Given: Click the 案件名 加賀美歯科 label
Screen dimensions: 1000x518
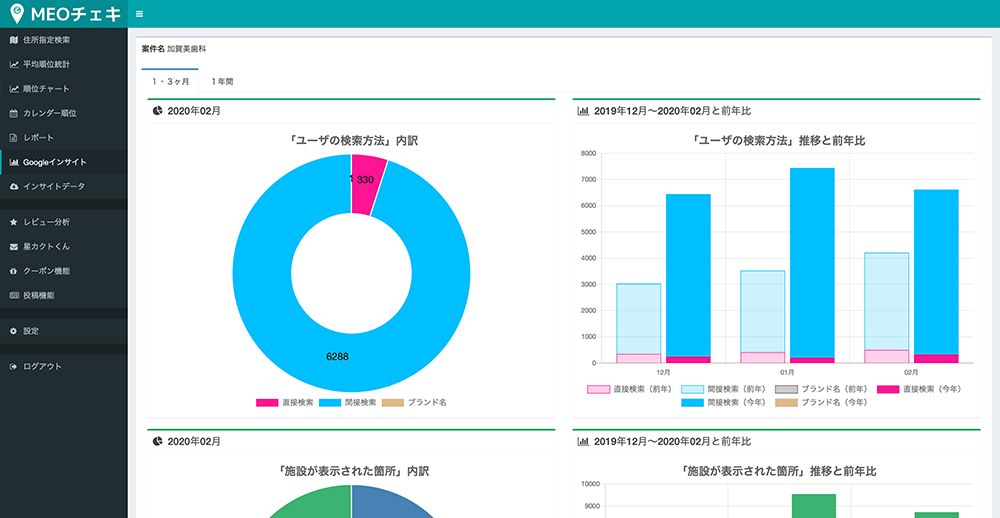Looking at the screenshot, I should pyautogui.click(x=173, y=48).
